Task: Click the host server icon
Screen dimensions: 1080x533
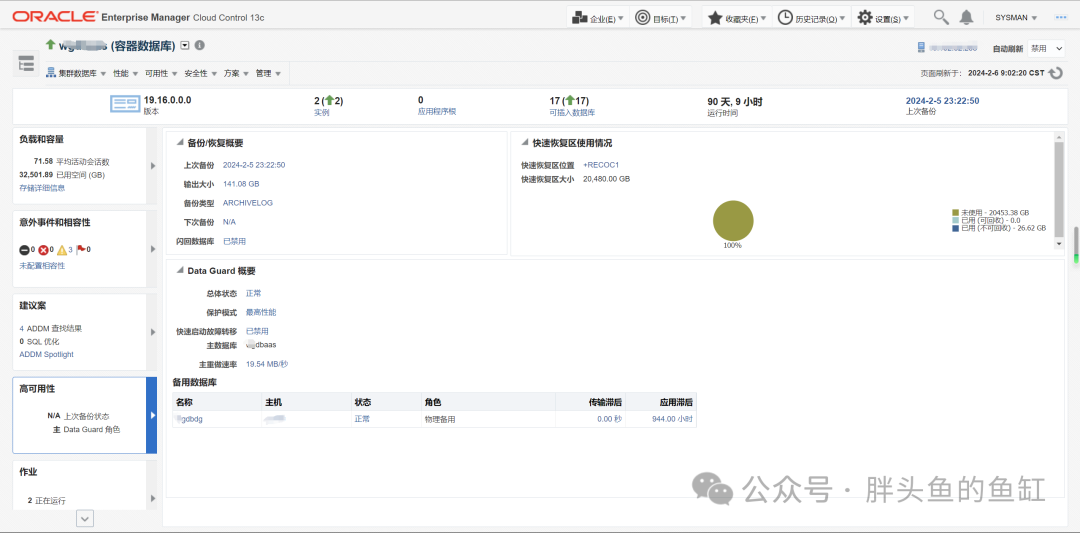Action: tap(921, 48)
